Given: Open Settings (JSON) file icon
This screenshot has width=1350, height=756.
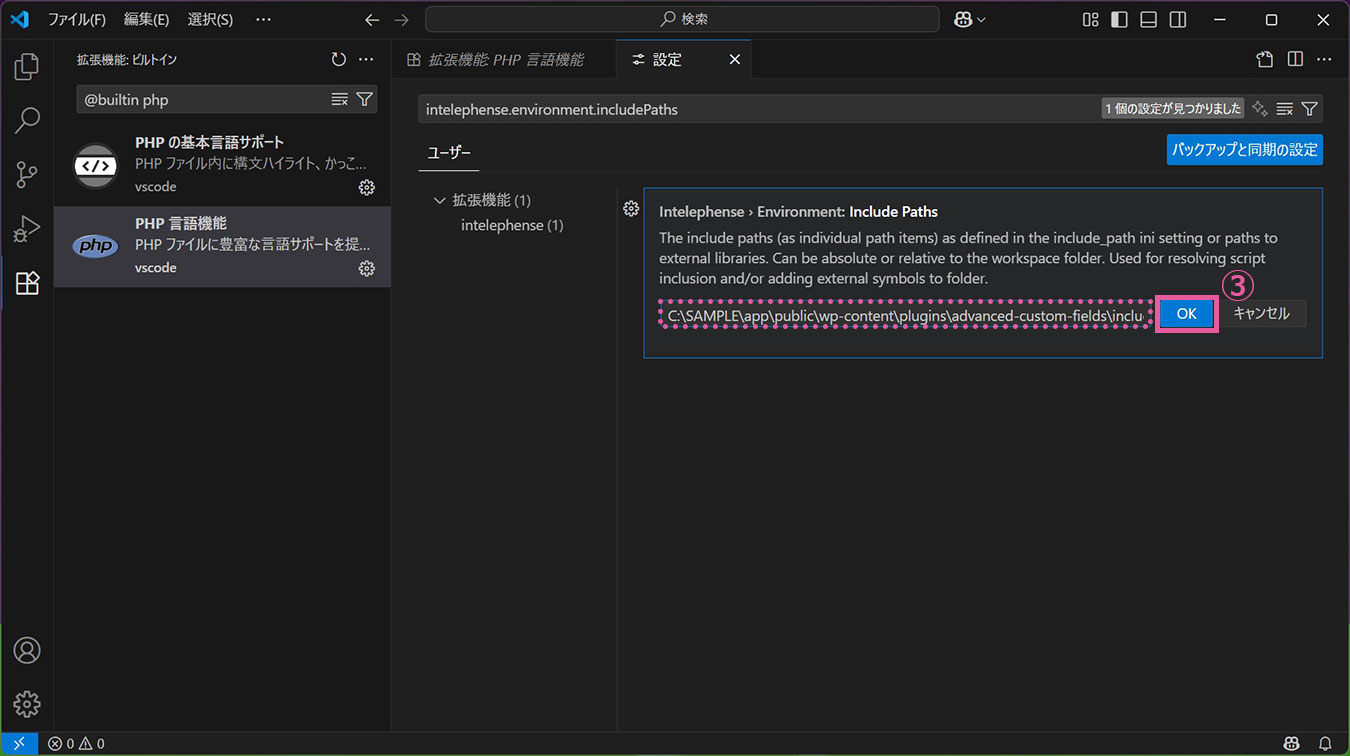Looking at the screenshot, I should (1265, 59).
